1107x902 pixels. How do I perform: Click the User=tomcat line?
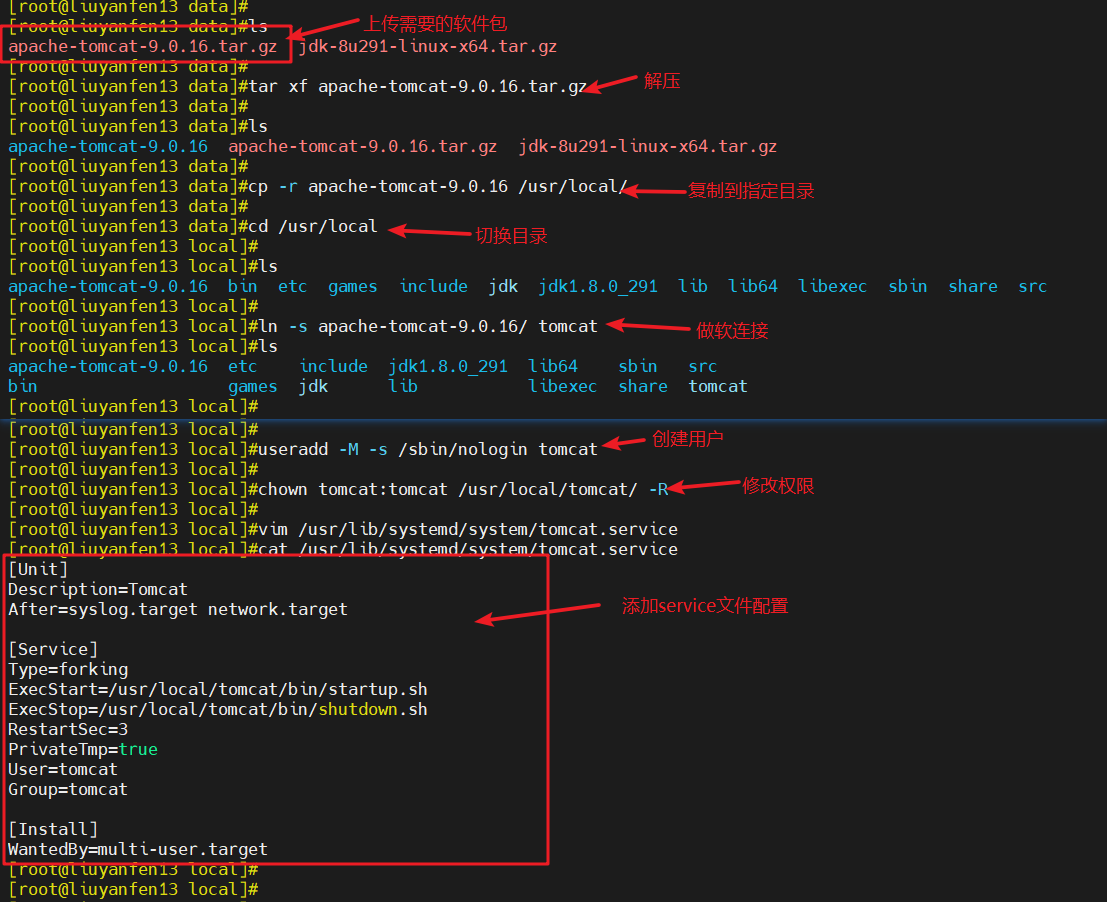(x=63, y=769)
